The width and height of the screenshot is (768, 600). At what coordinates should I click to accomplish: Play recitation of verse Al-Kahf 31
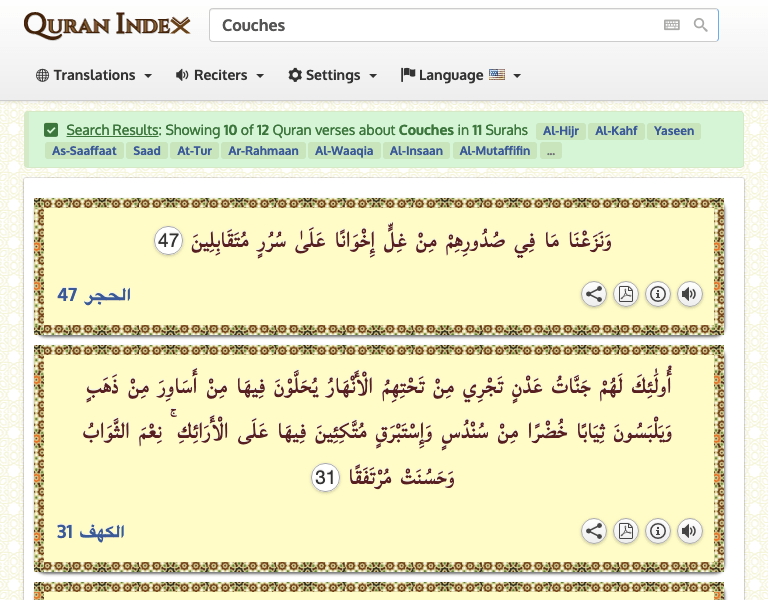(x=689, y=531)
